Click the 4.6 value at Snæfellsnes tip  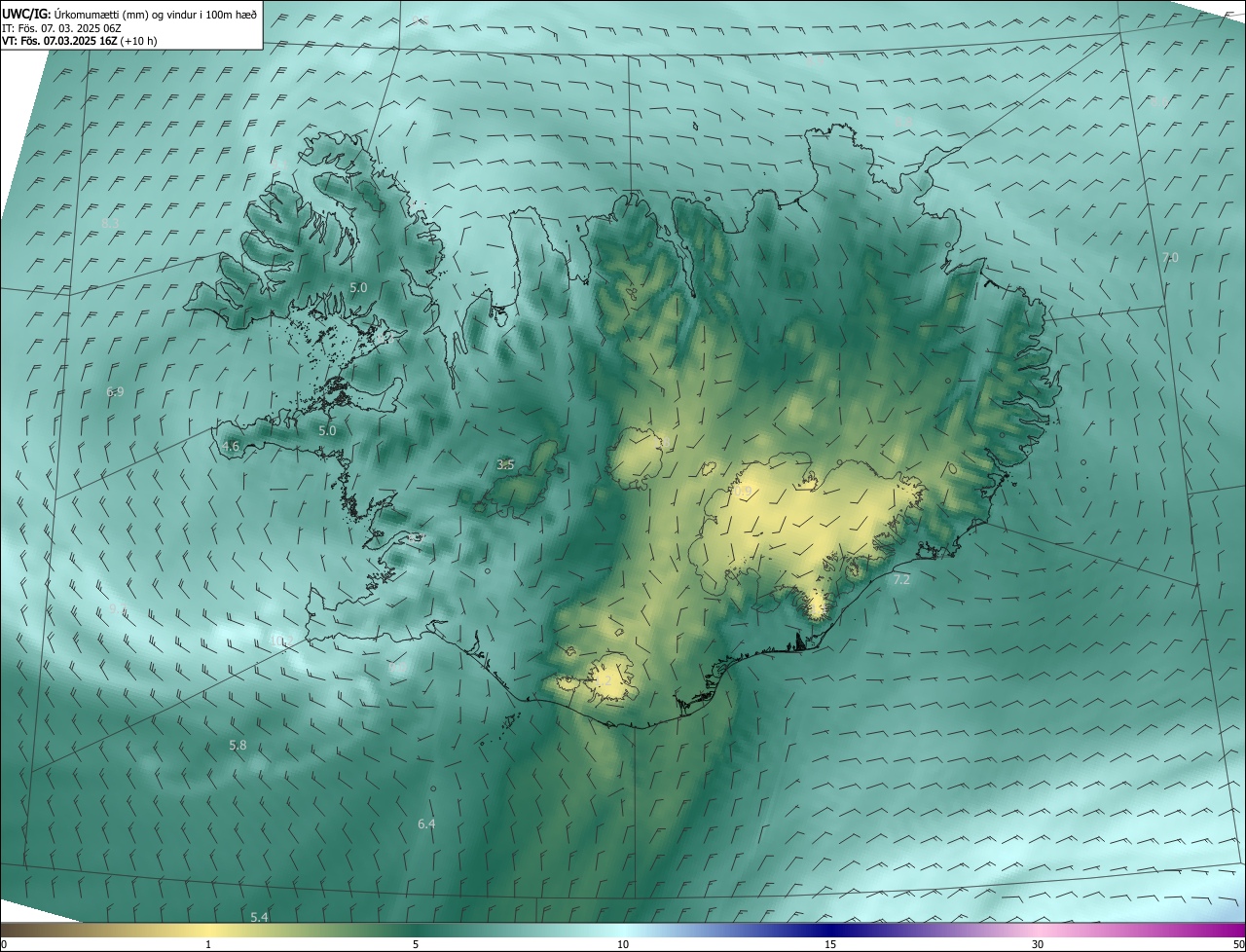pos(231,447)
